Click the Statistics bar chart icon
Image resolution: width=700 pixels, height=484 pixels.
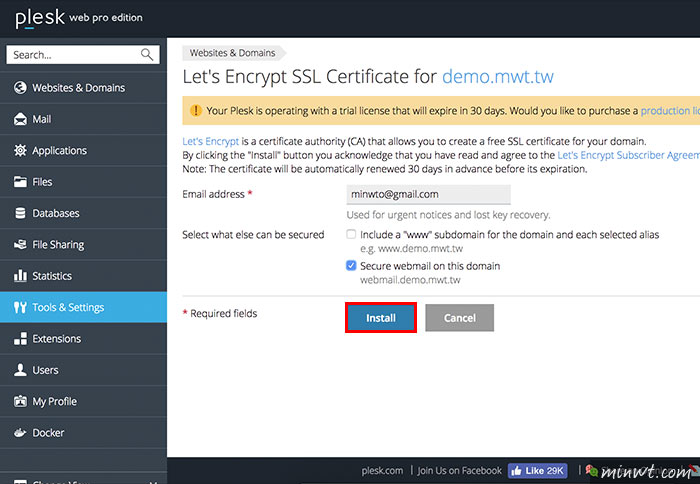pyautogui.click(x=20, y=275)
